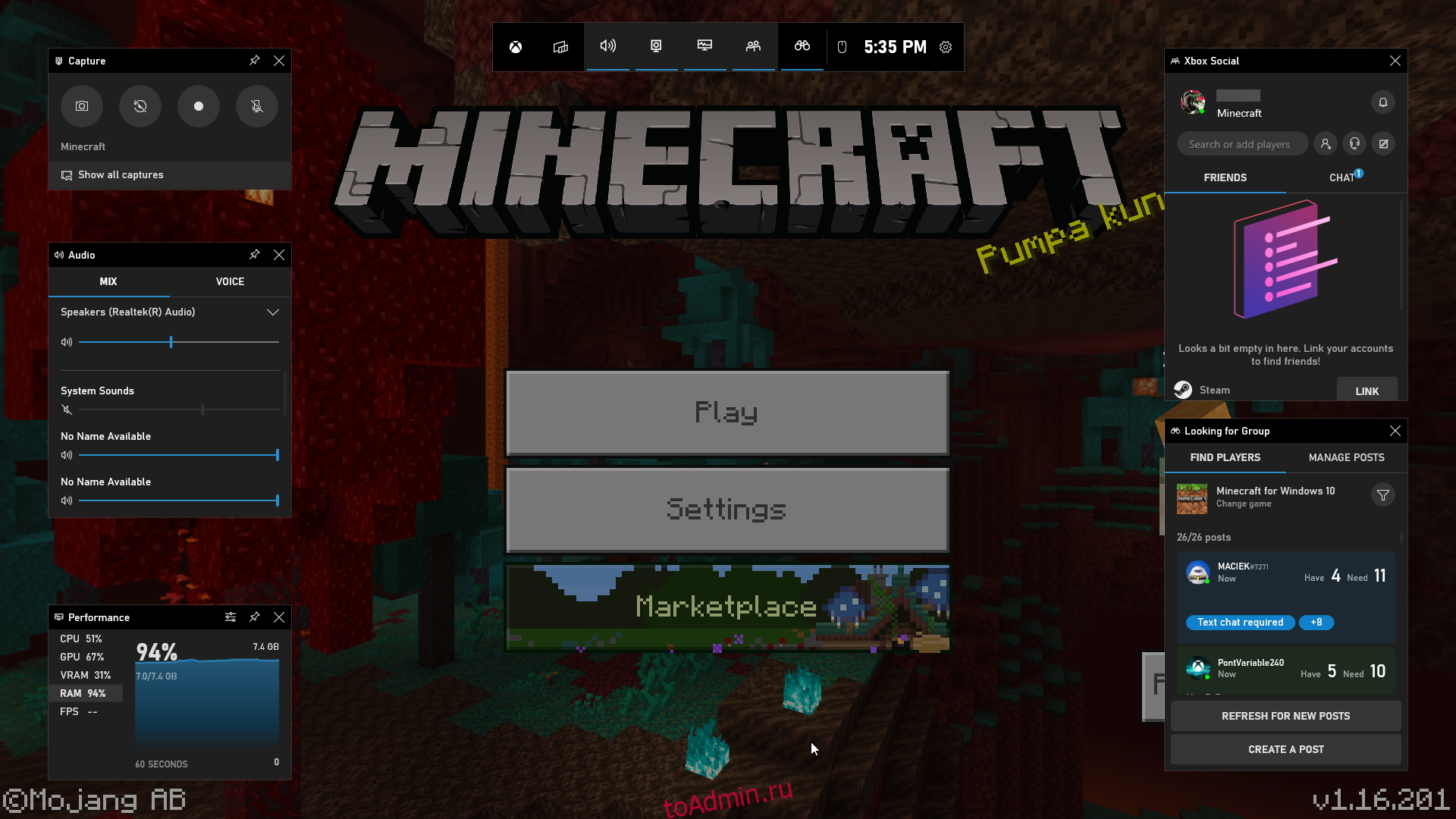Screen dimensions: 1456x819
Task: Click REFRESH FOR NEW POSTS button
Action: (x=1286, y=715)
